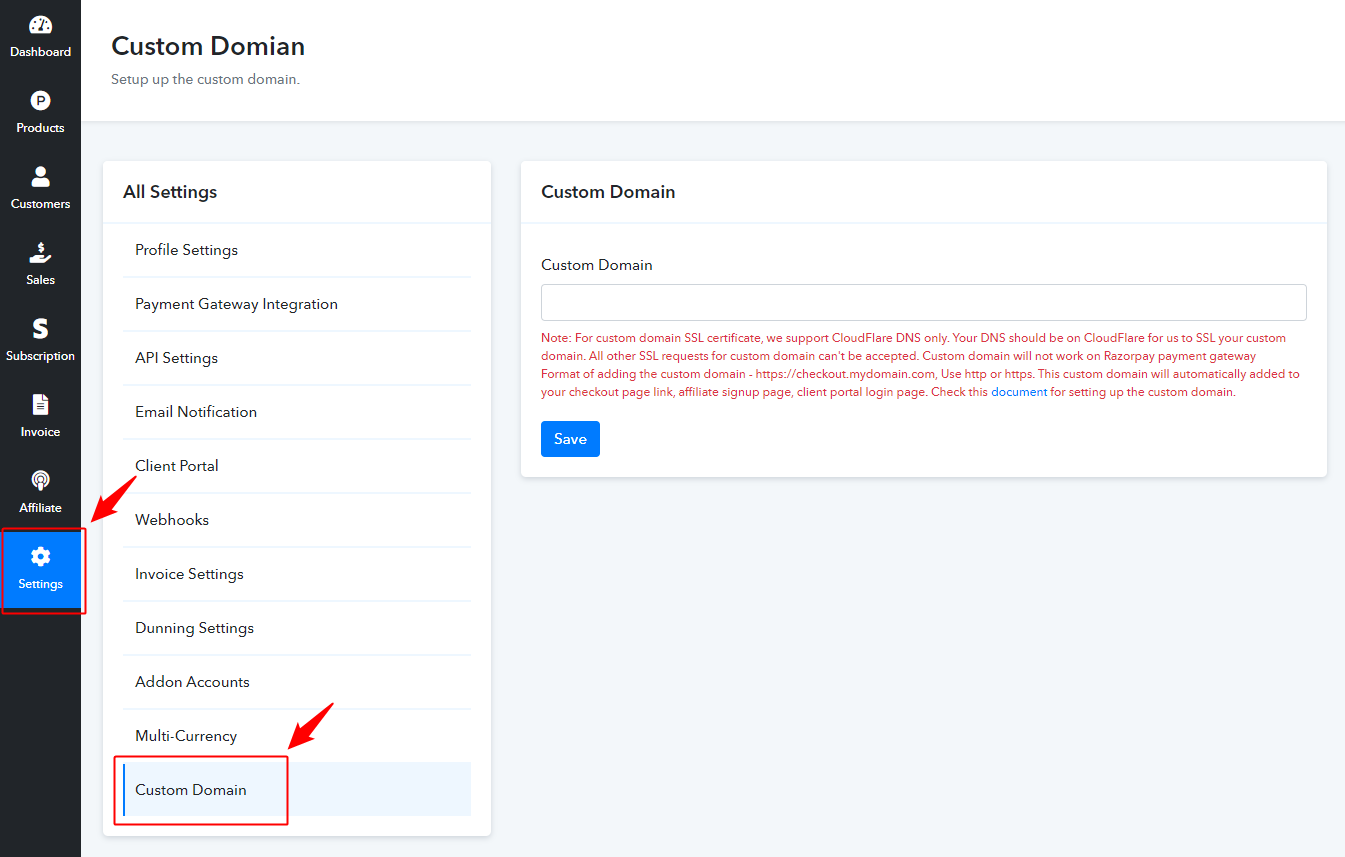Click the Affiliate label in sidebar
The height and width of the screenshot is (857, 1345).
tap(40, 508)
